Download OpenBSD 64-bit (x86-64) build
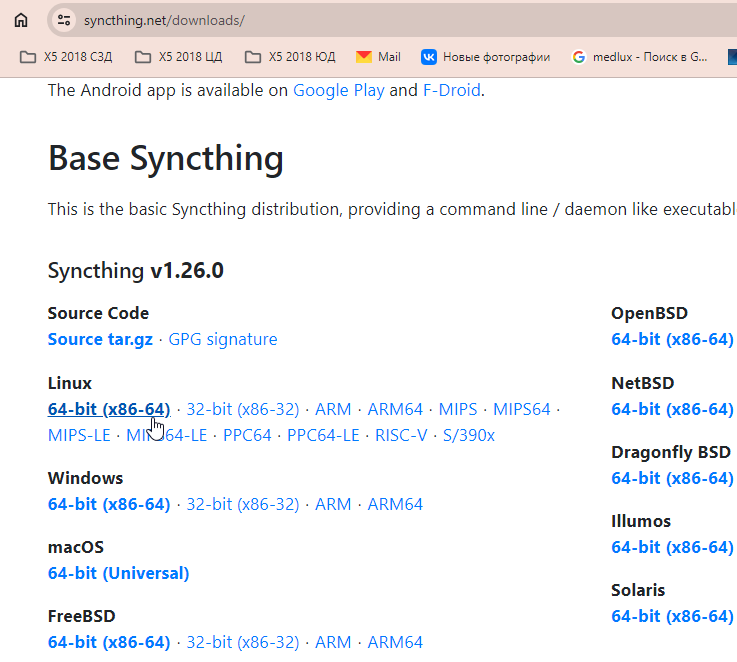Image resolution: width=737 pixels, height=662 pixels. tap(672, 339)
